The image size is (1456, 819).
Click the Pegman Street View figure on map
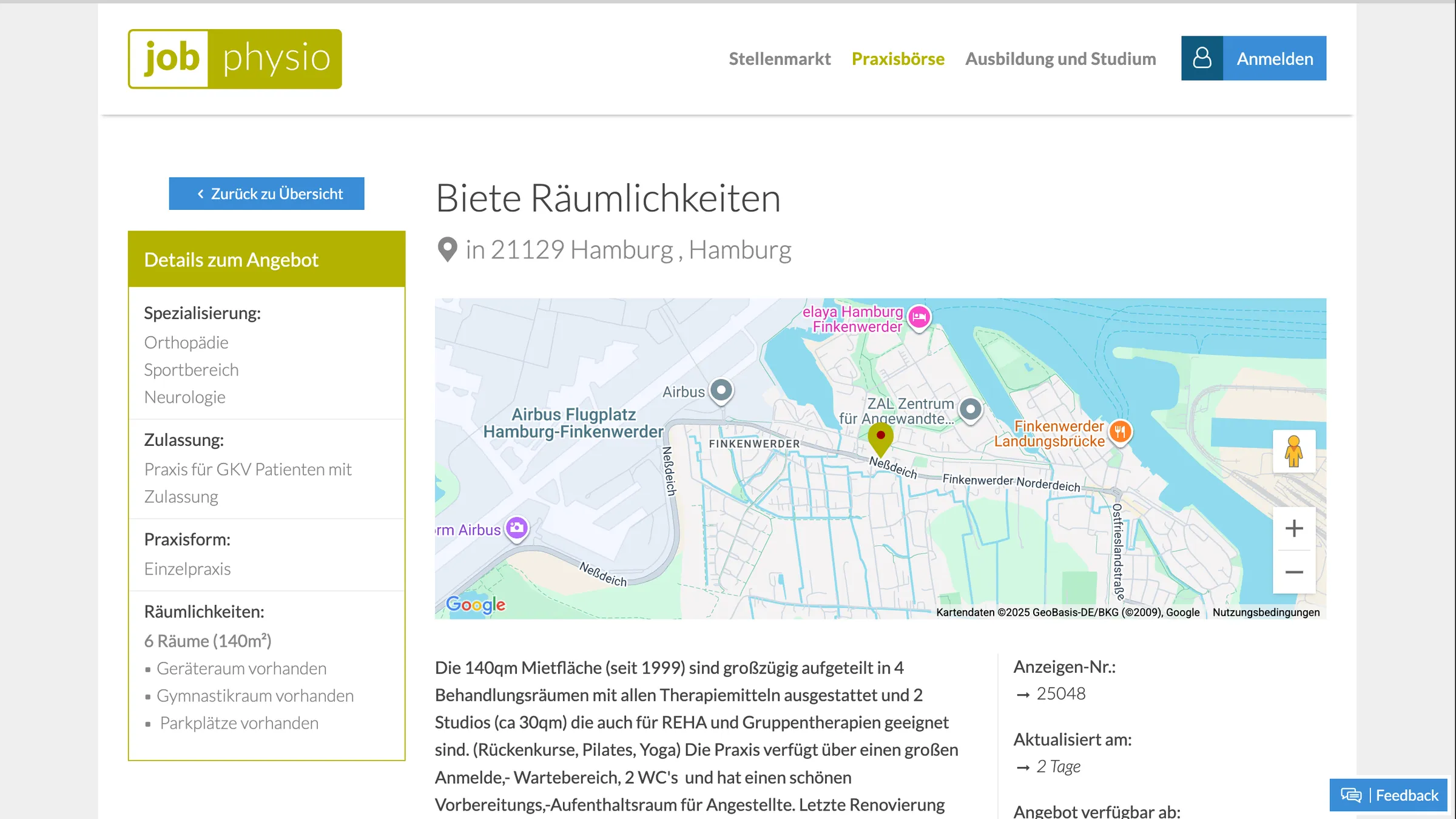coord(1294,453)
